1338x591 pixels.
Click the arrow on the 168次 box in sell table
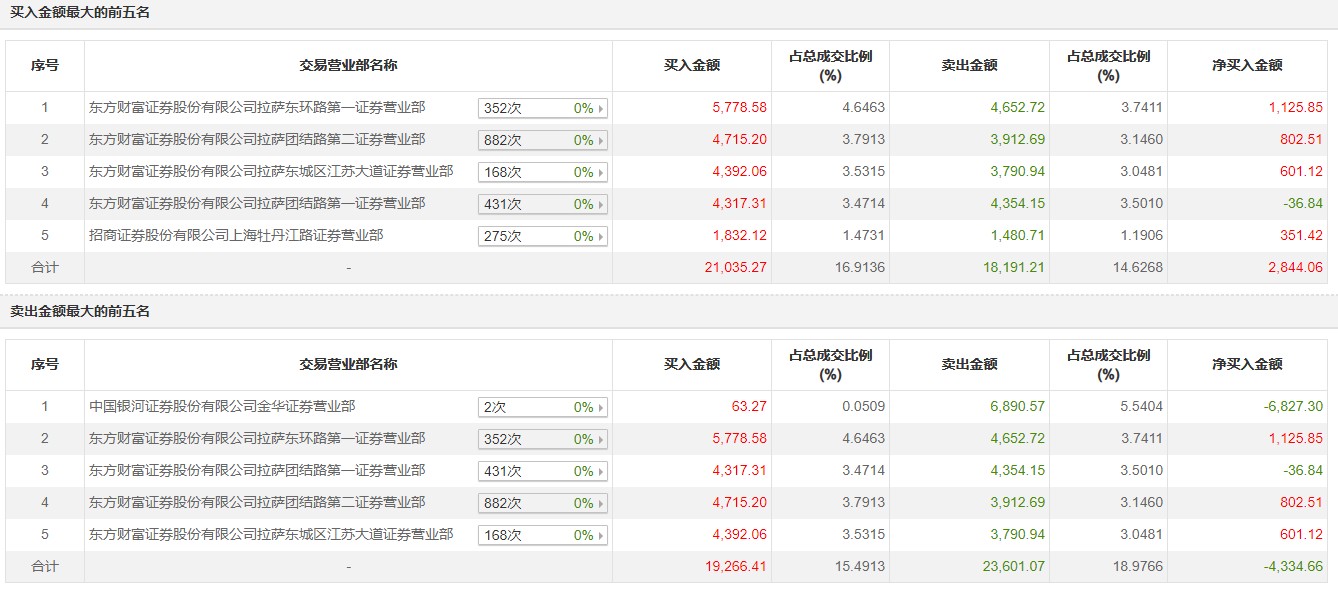point(601,536)
